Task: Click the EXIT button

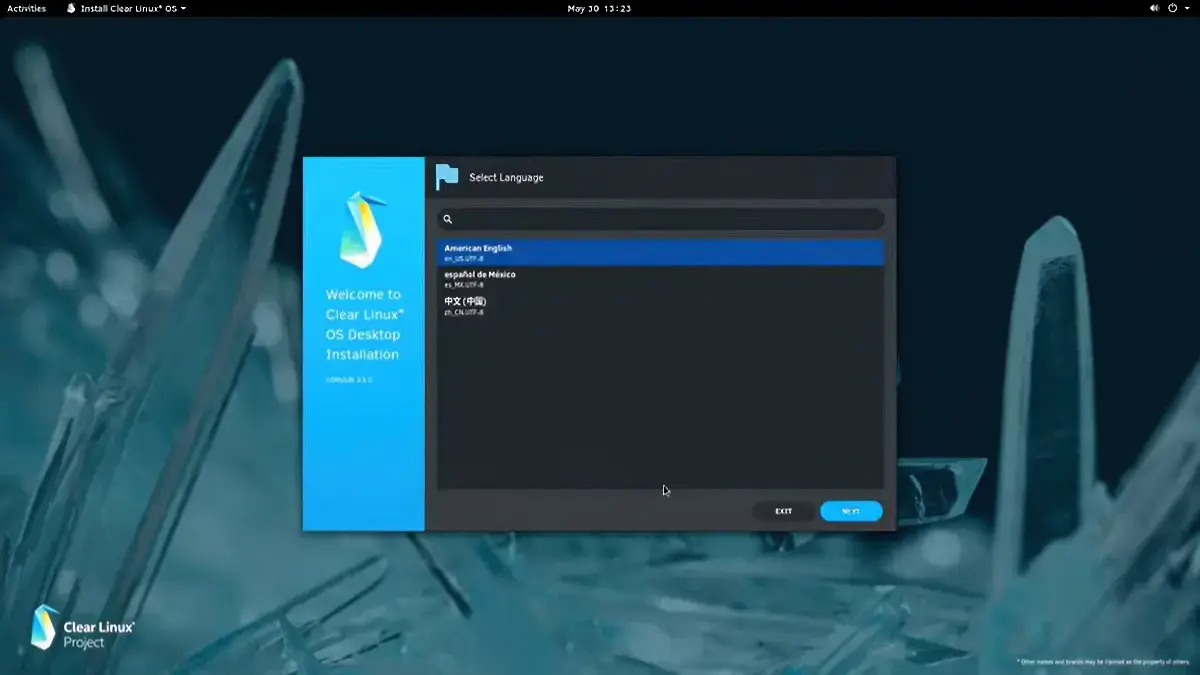Action: tap(783, 511)
